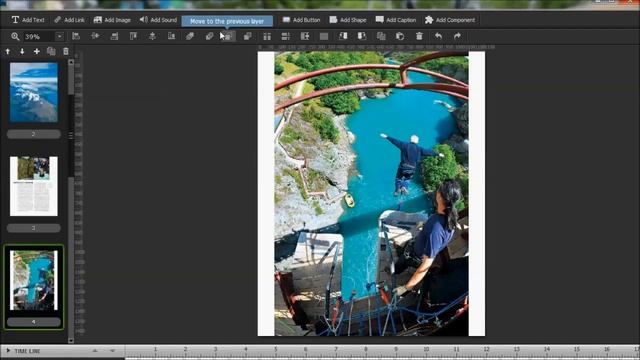Click the send to bottom layer icon

point(209,36)
